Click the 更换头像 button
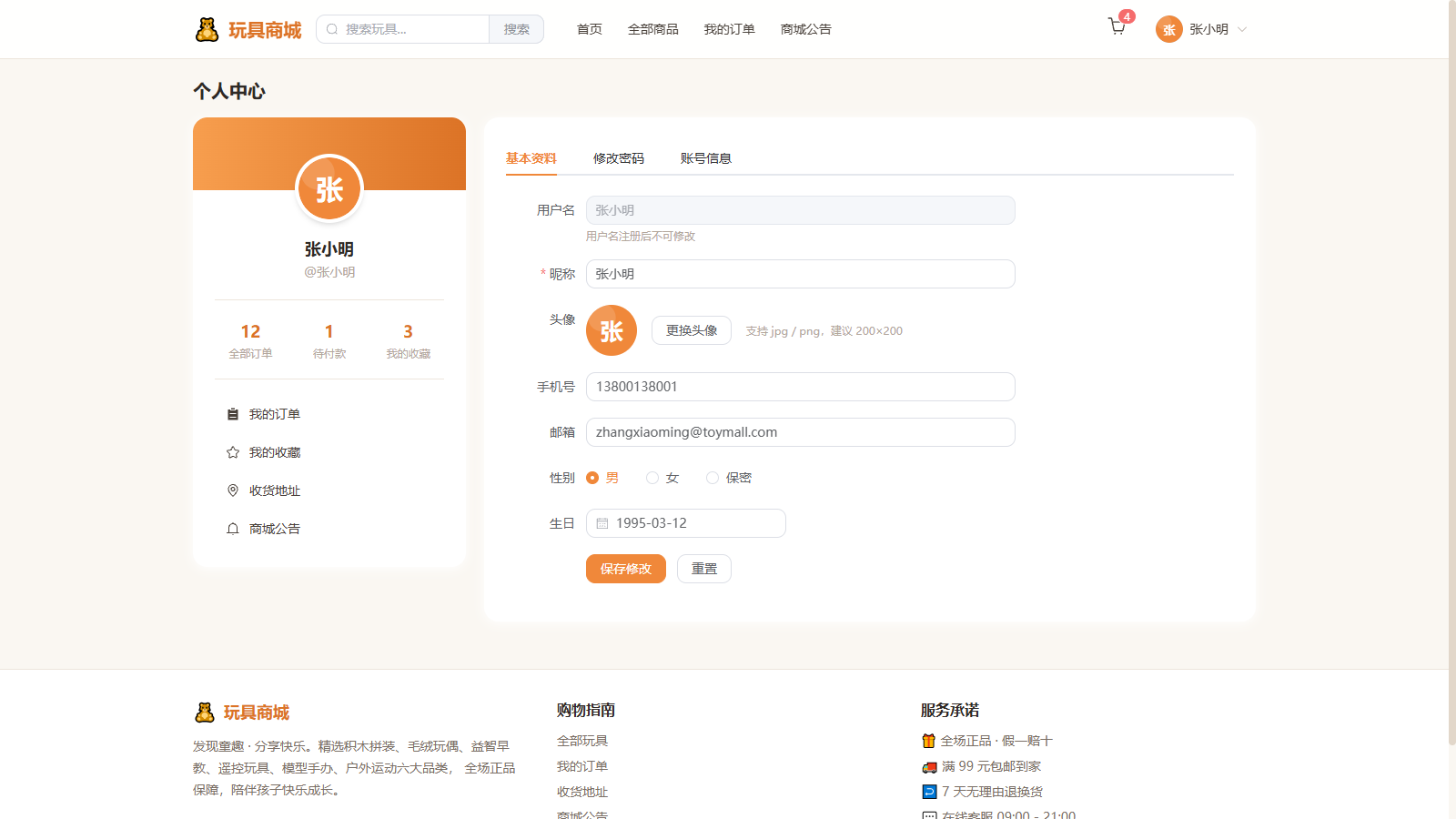Viewport: 1456px width, 819px height. pyautogui.click(x=692, y=330)
